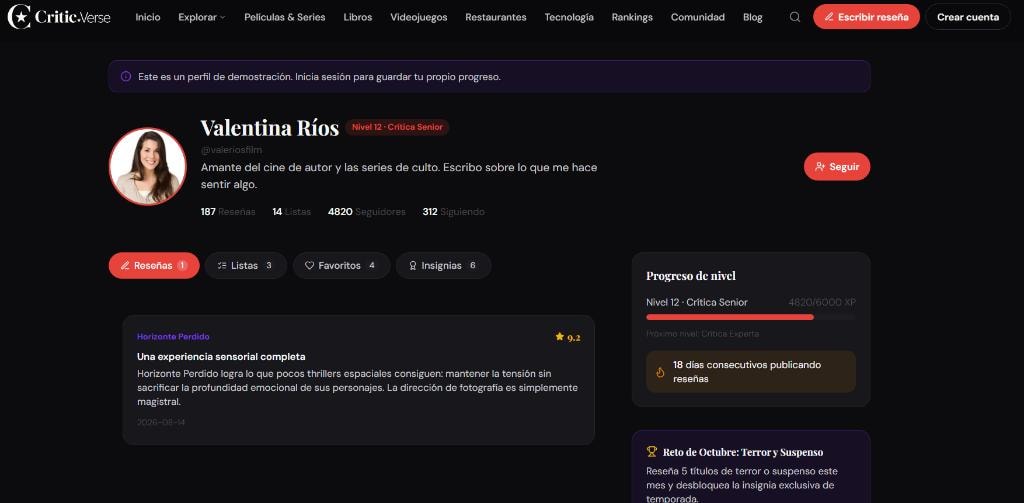
Task: Click the pencil icon in Reseñas tab
Action: tap(125, 266)
